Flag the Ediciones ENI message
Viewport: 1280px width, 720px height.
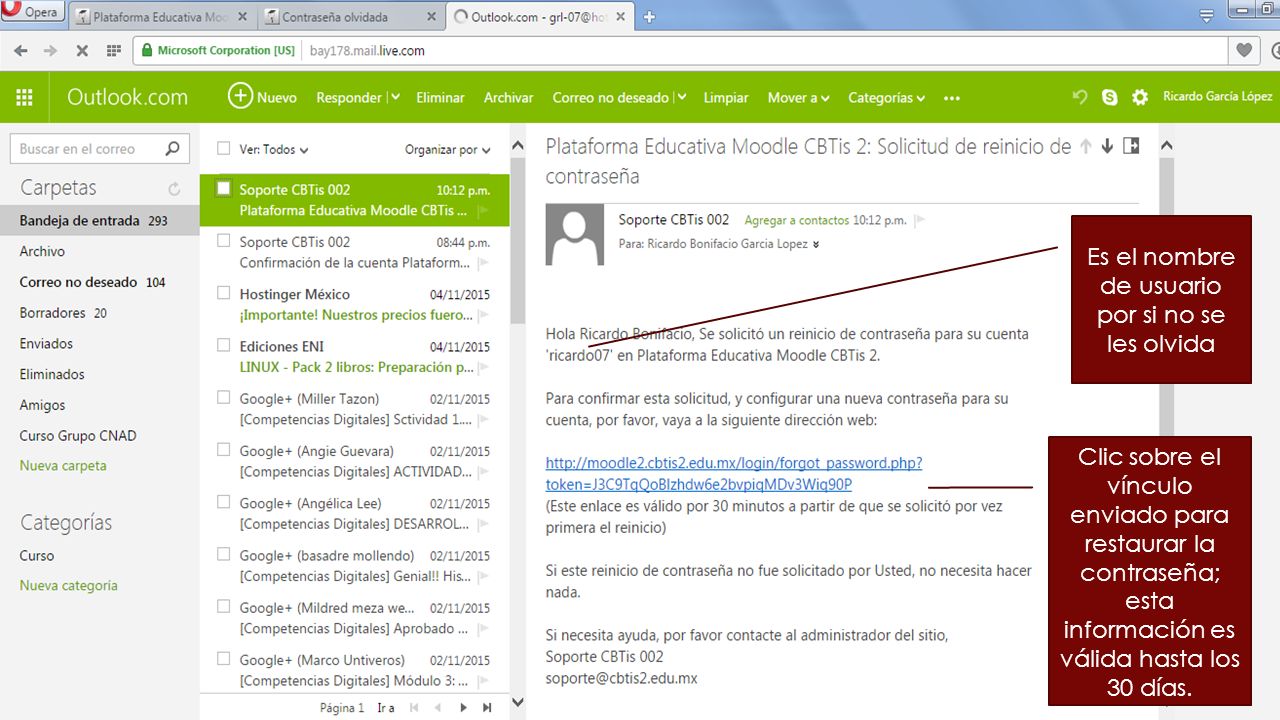click(x=484, y=368)
